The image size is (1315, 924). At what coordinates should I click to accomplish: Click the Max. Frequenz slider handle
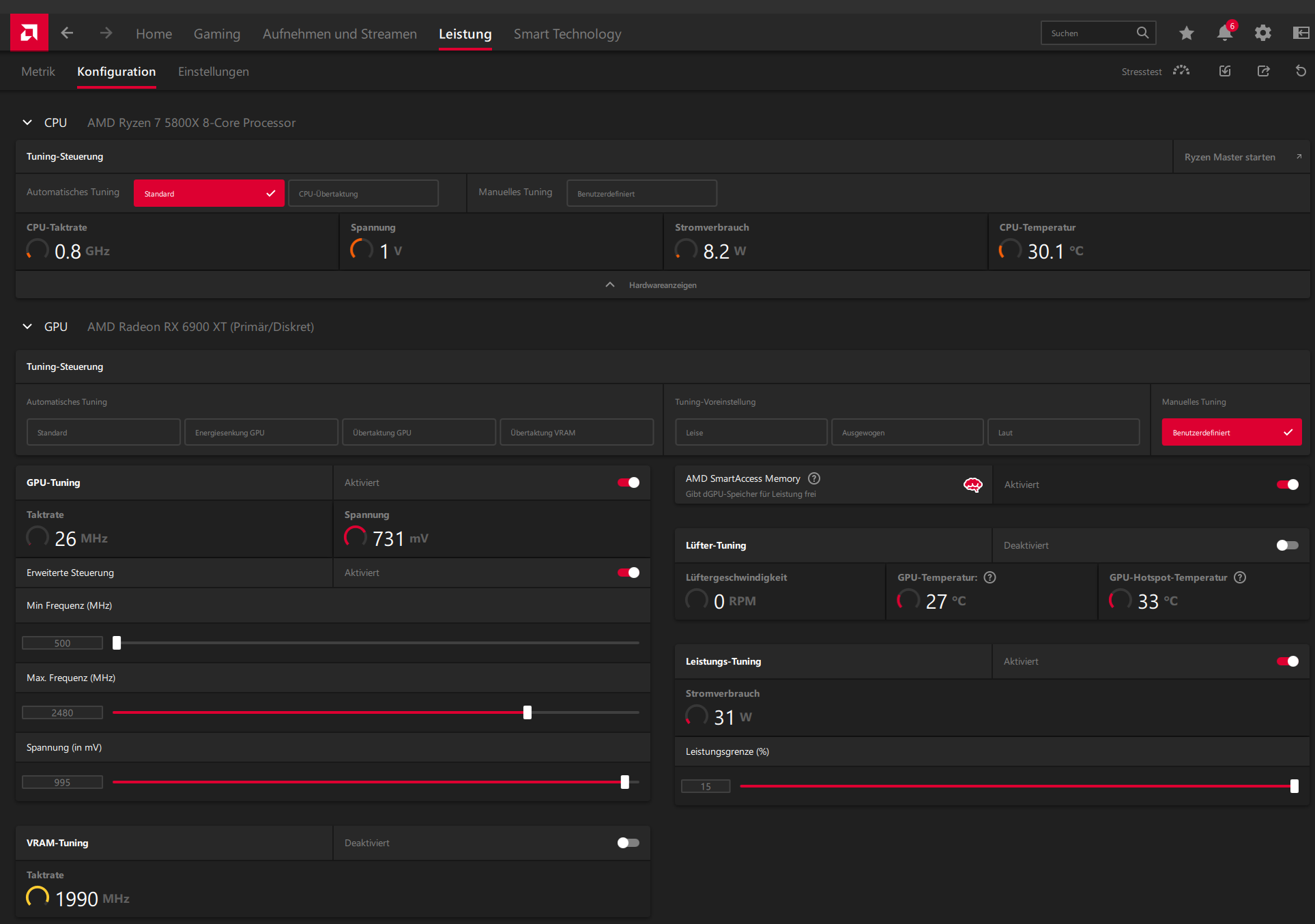[528, 712]
